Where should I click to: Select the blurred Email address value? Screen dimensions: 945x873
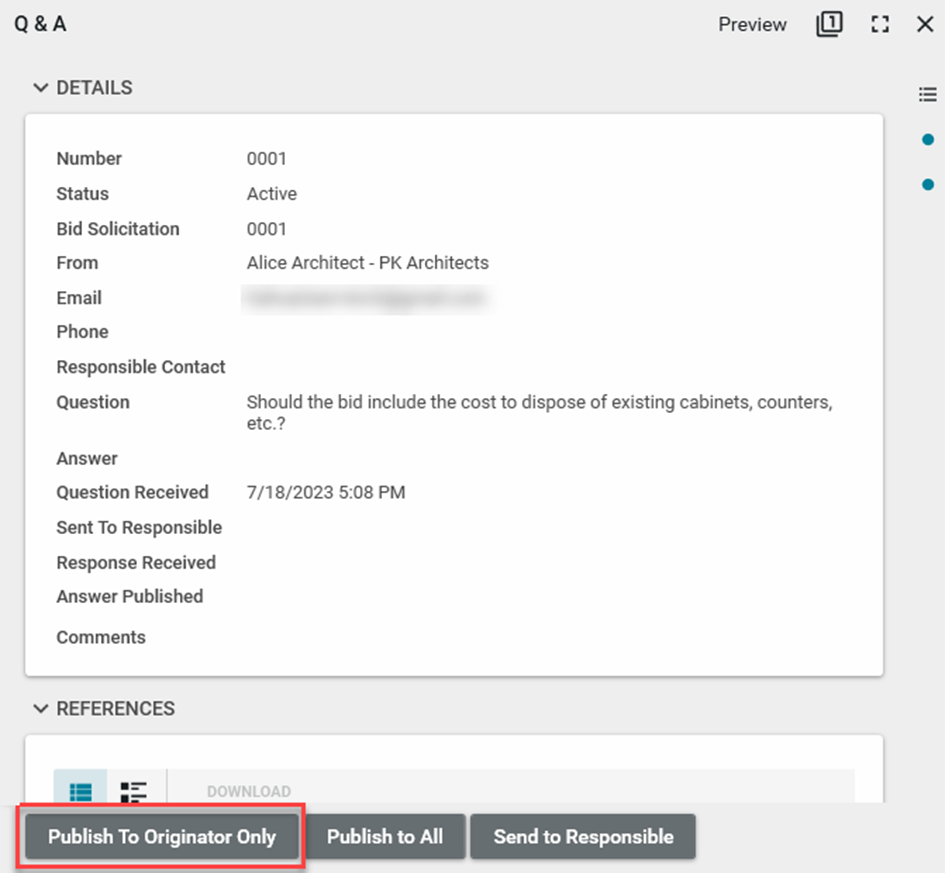point(365,298)
